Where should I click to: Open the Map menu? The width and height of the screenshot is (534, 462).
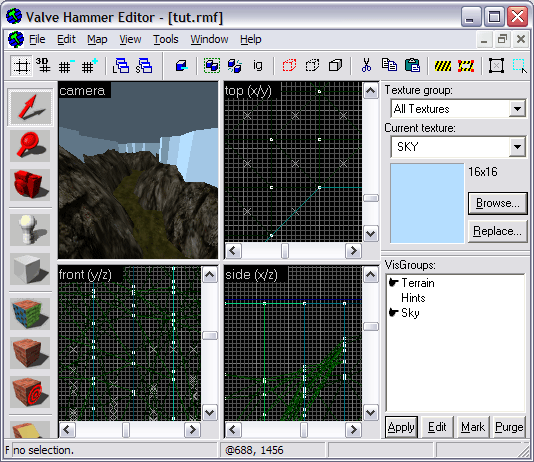click(x=97, y=39)
